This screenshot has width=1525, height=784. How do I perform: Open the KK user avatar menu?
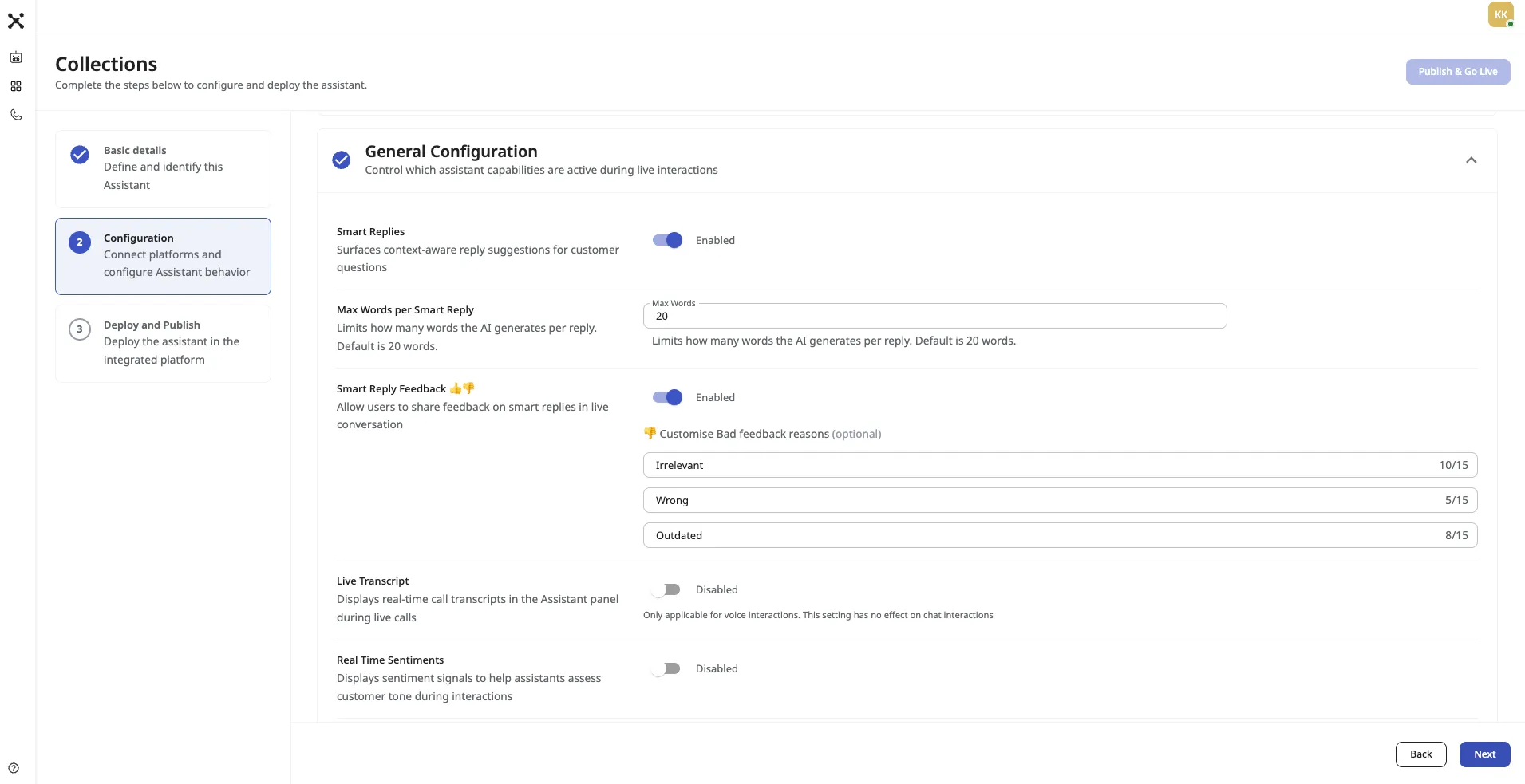click(1500, 14)
